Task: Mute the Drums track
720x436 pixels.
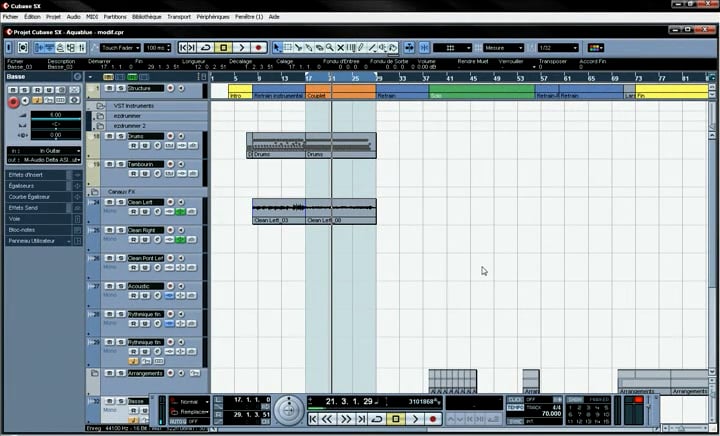Action: pos(109,136)
